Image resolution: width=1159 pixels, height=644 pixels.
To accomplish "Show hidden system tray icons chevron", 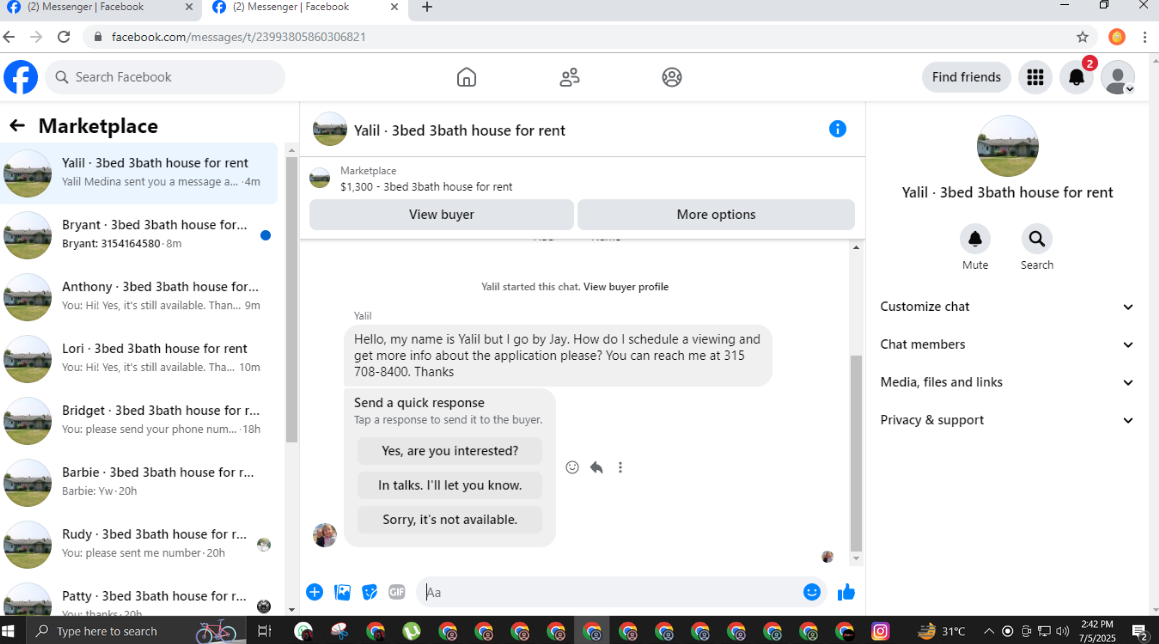I will click(988, 631).
